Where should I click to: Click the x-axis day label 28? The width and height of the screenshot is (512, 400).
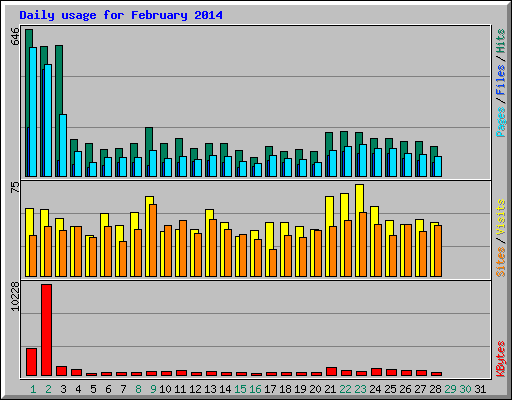click(435, 389)
